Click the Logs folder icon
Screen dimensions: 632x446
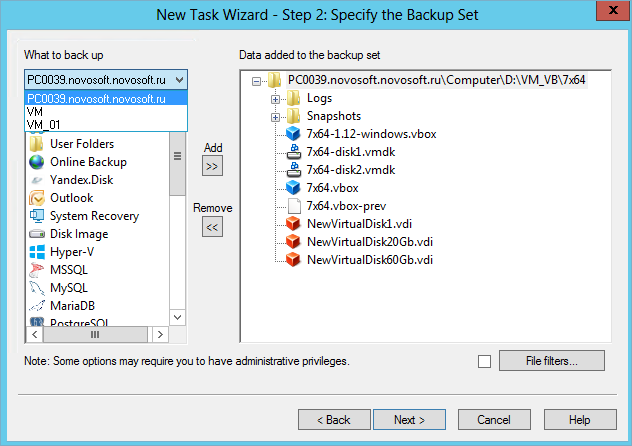[x=293, y=98]
